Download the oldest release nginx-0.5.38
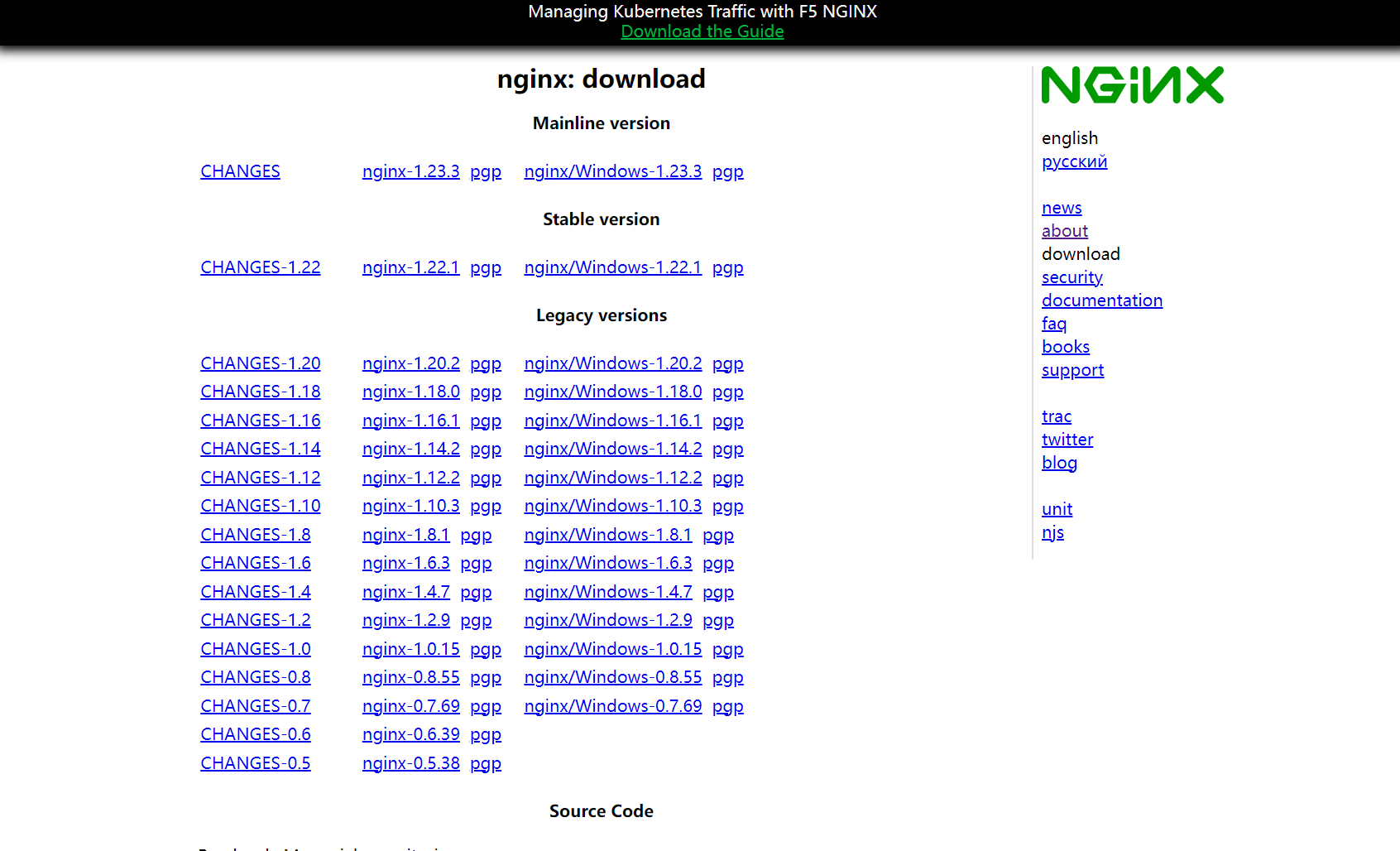Image resolution: width=1400 pixels, height=851 pixels. coord(410,762)
